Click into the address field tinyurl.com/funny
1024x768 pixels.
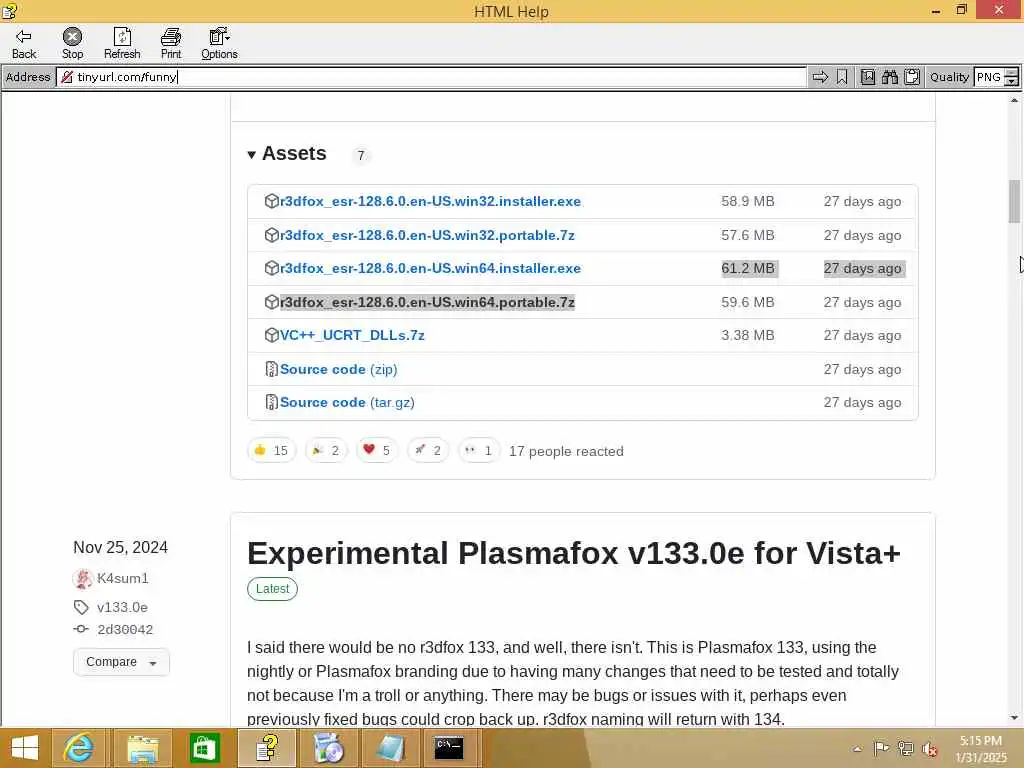(431, 77)
